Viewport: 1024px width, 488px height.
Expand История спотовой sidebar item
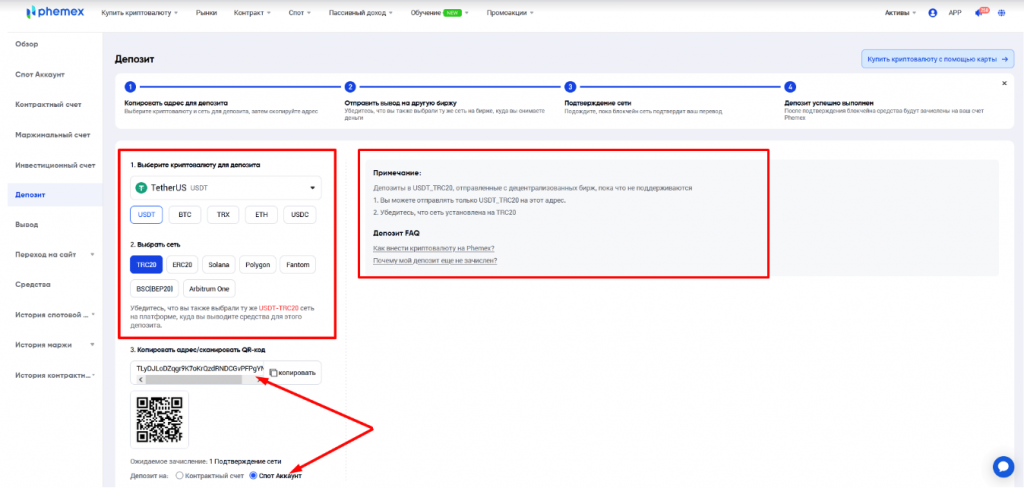coord(55,314)
